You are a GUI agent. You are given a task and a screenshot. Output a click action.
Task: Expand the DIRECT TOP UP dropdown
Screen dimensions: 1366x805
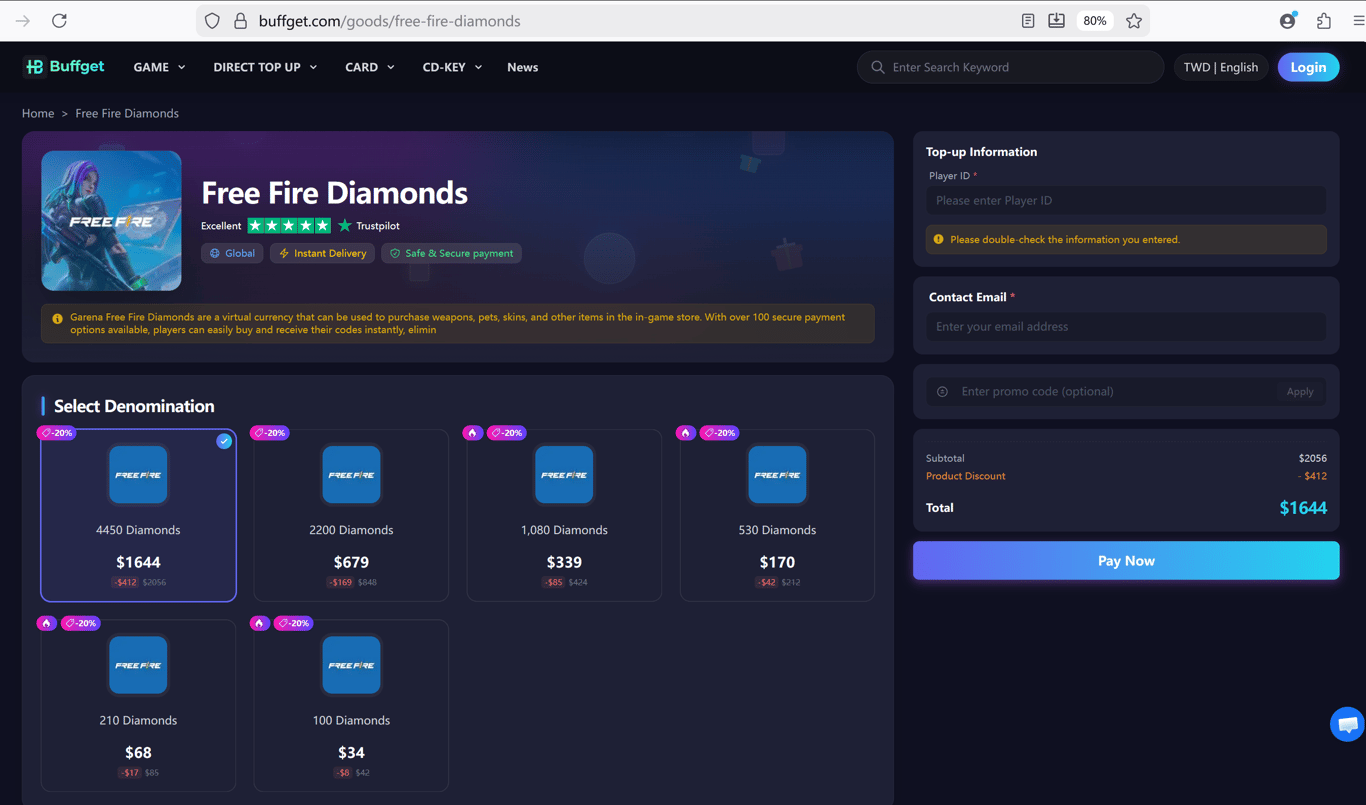click(x=265, y=67)
